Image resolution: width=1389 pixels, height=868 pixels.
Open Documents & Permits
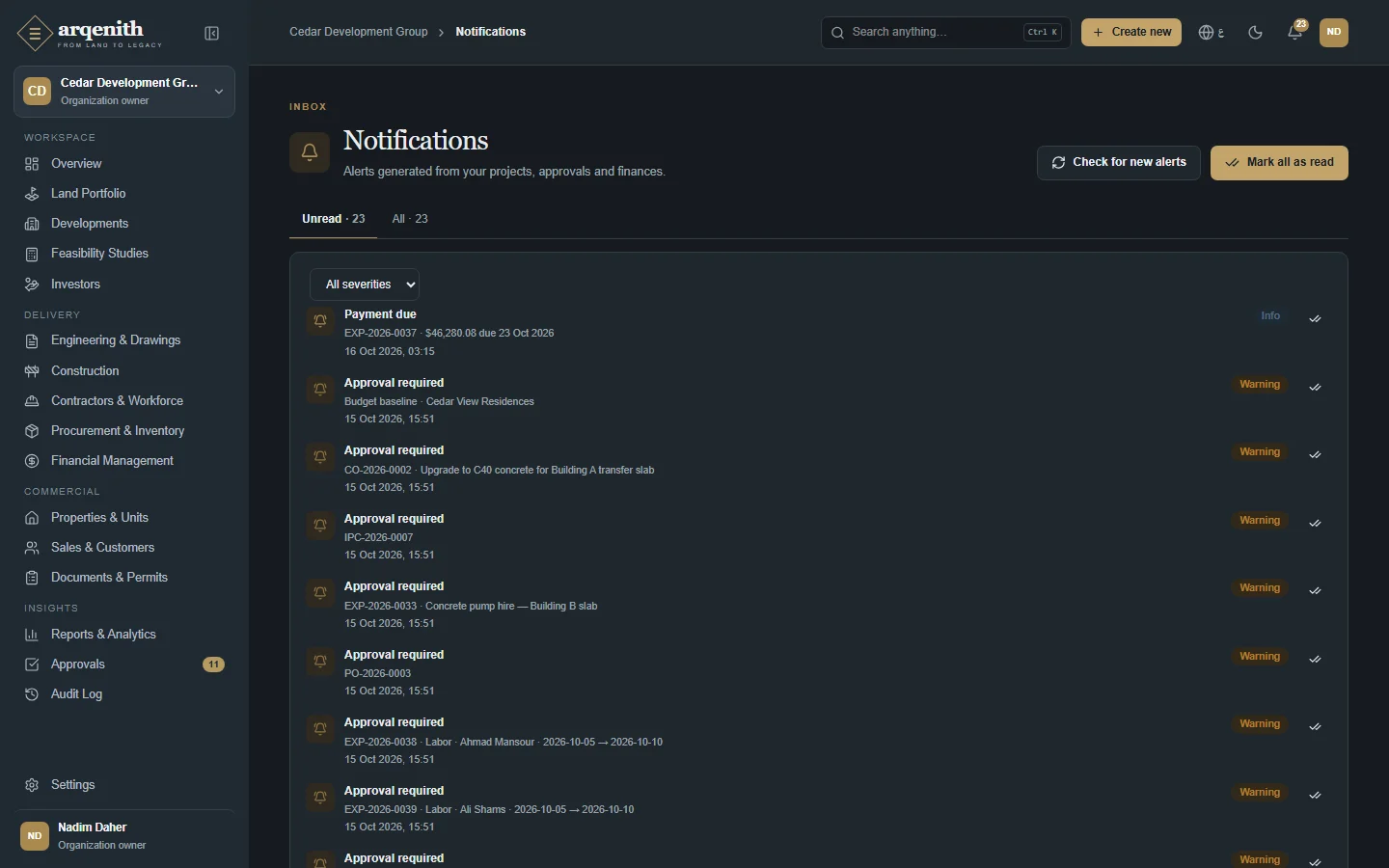(x=124, y=578)
